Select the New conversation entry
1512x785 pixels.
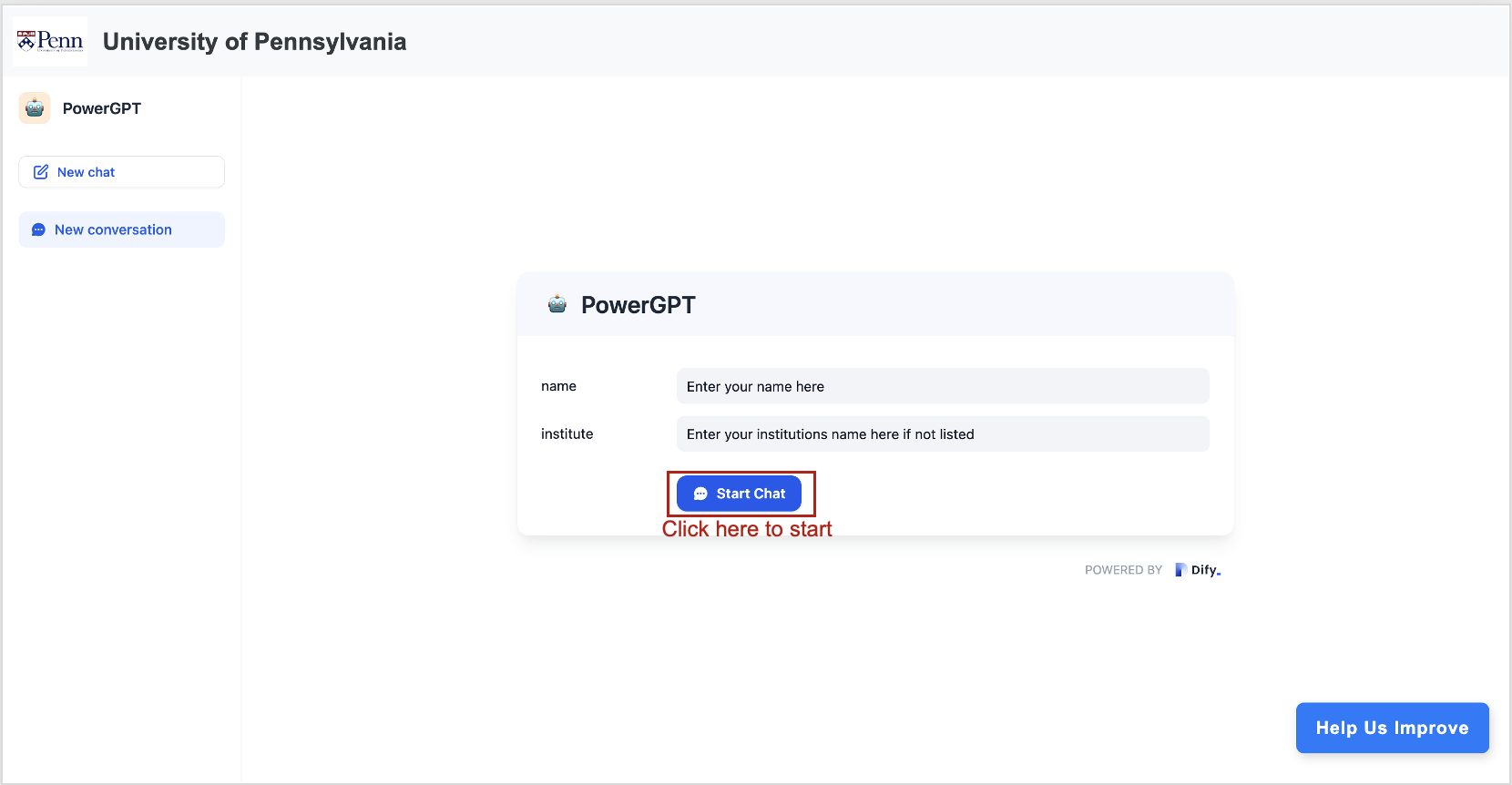click(x=121, y=229)
